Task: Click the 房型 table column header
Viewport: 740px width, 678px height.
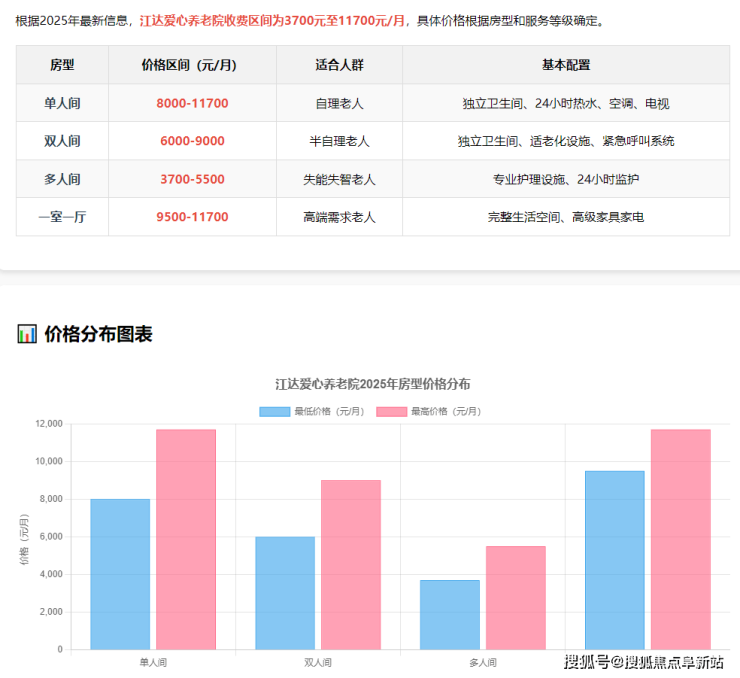Action: tap(62, 65)
